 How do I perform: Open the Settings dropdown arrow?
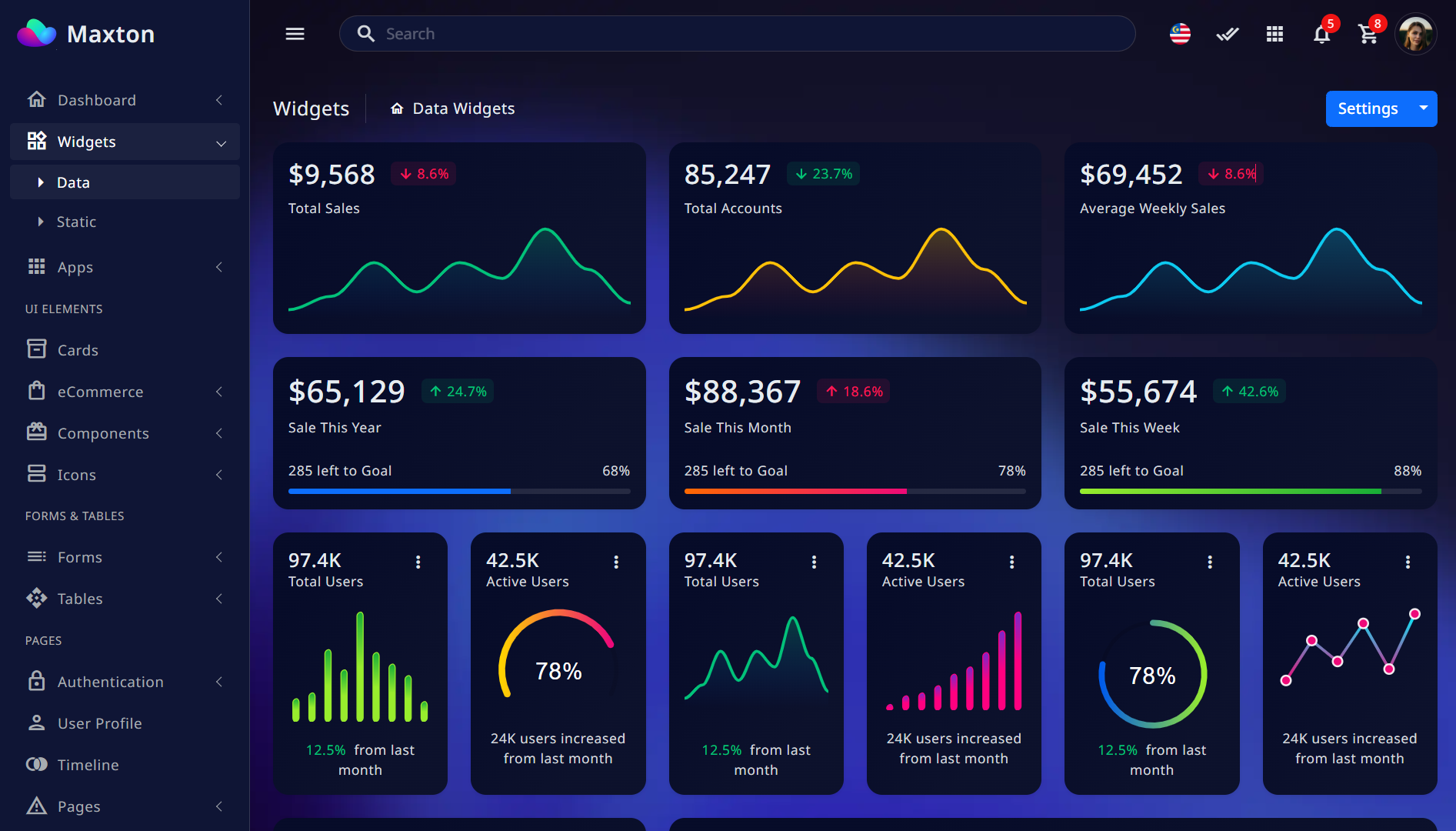click(1424, 108)
